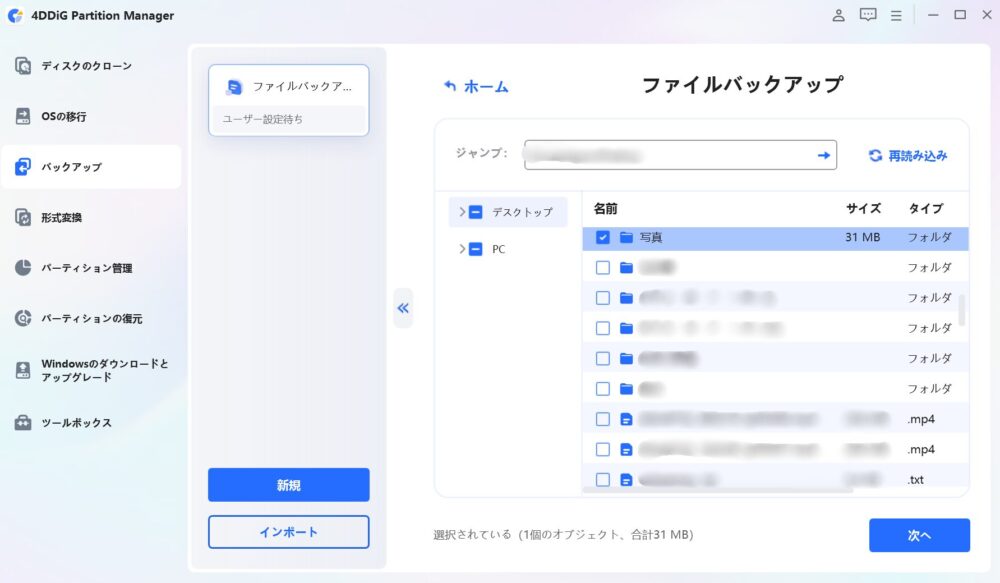Click the 31 MB size cell
The image size is (1000, 583).
[x=862, y=237]
